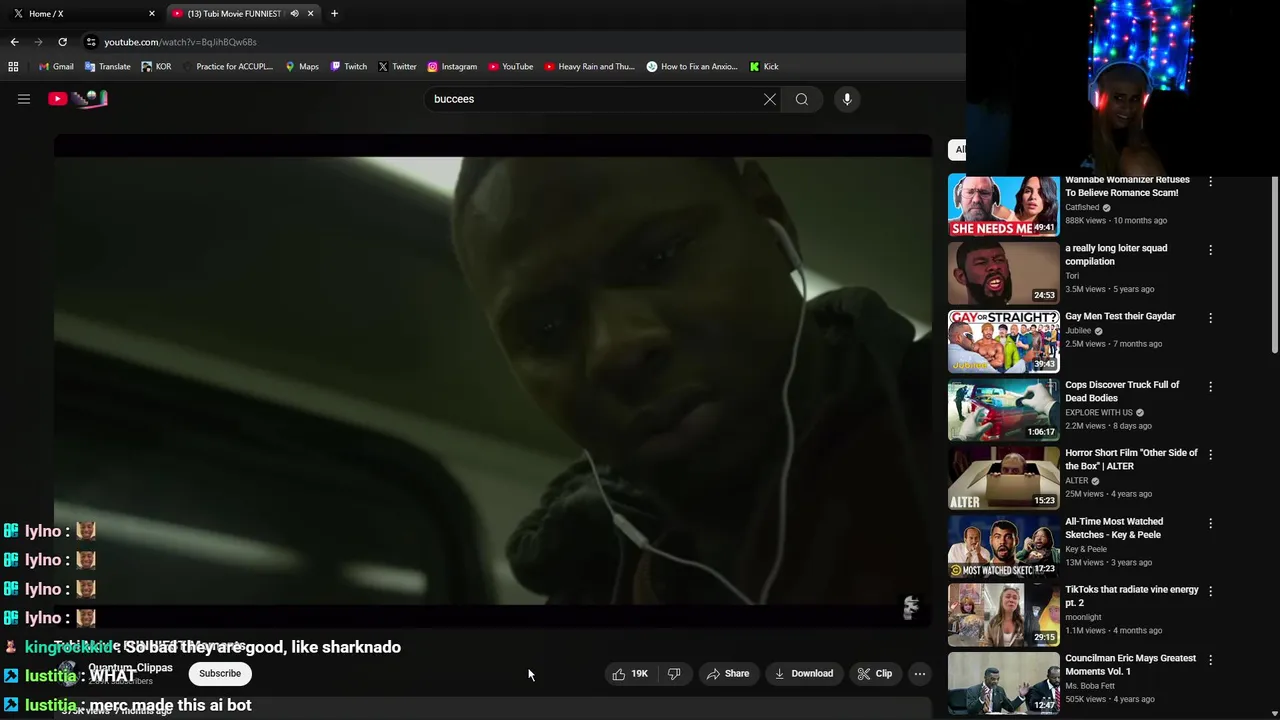Image resolution: width=1280 pixels, height=720 pixels.
Task: Close the Tubi Movie YouTube tab
Action: tap(310, 13)
